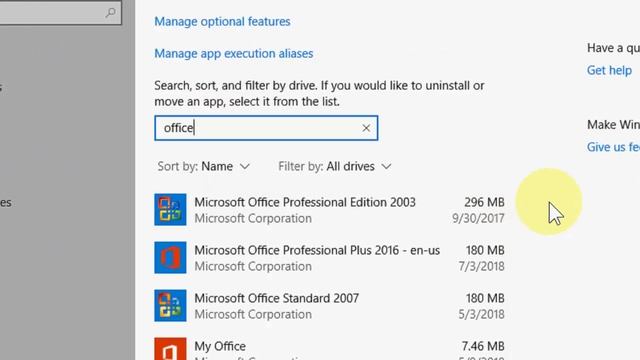Click the 5/3/2018 install date
640x360 pixels.
point(481,315)
